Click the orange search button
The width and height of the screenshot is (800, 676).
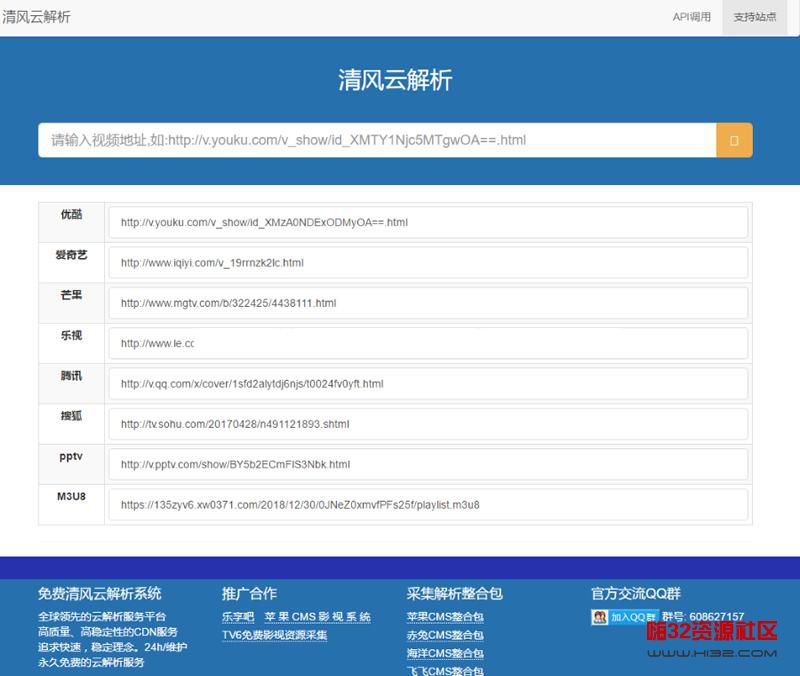(x=734, y=140)
